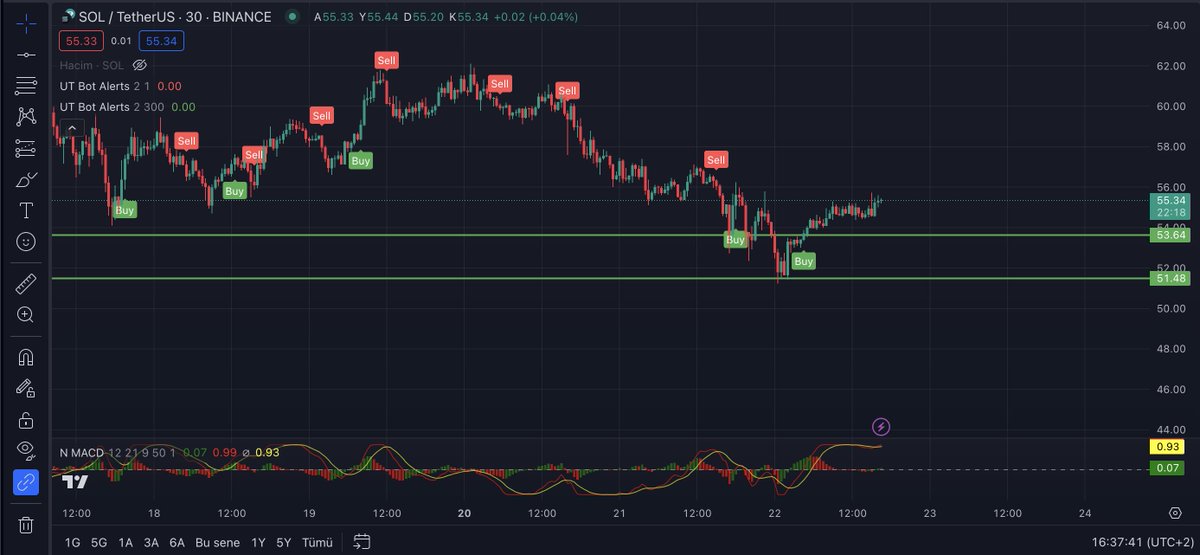Screen dimensions: 1200x555
Task: Set chart range to 5Y
Action: [284, 542]
